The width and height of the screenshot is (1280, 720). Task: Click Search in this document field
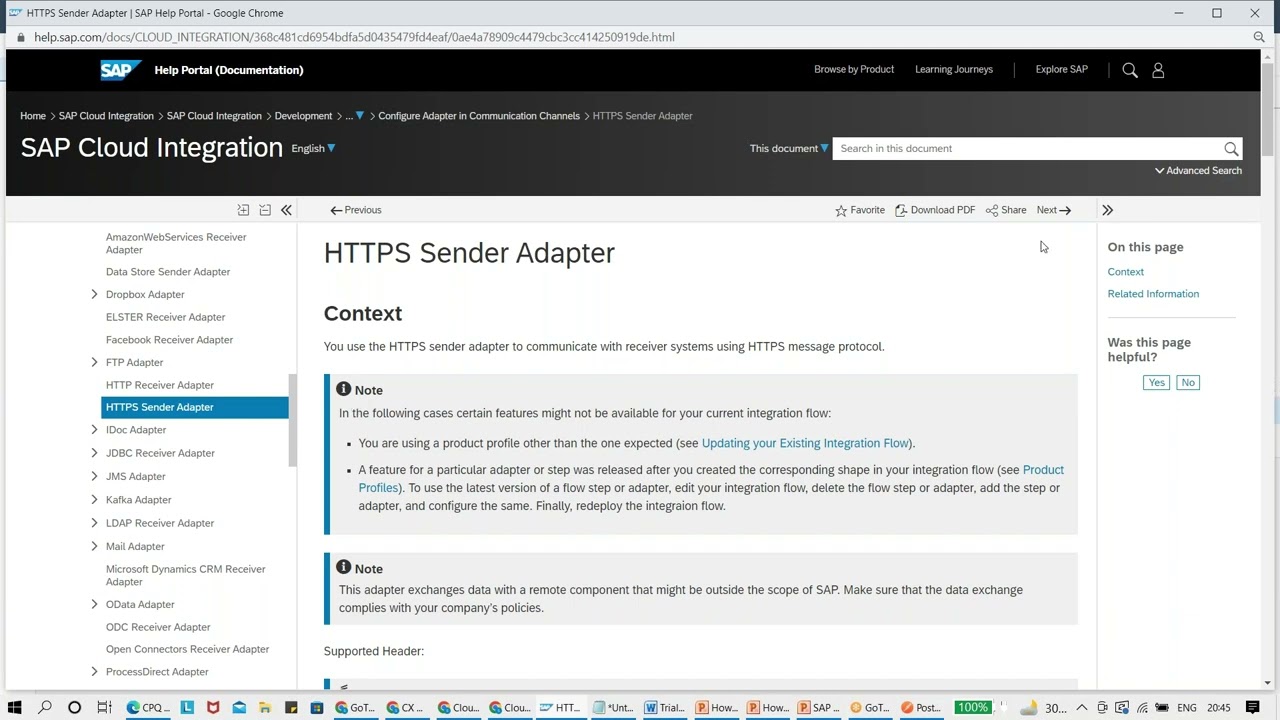1028,149
